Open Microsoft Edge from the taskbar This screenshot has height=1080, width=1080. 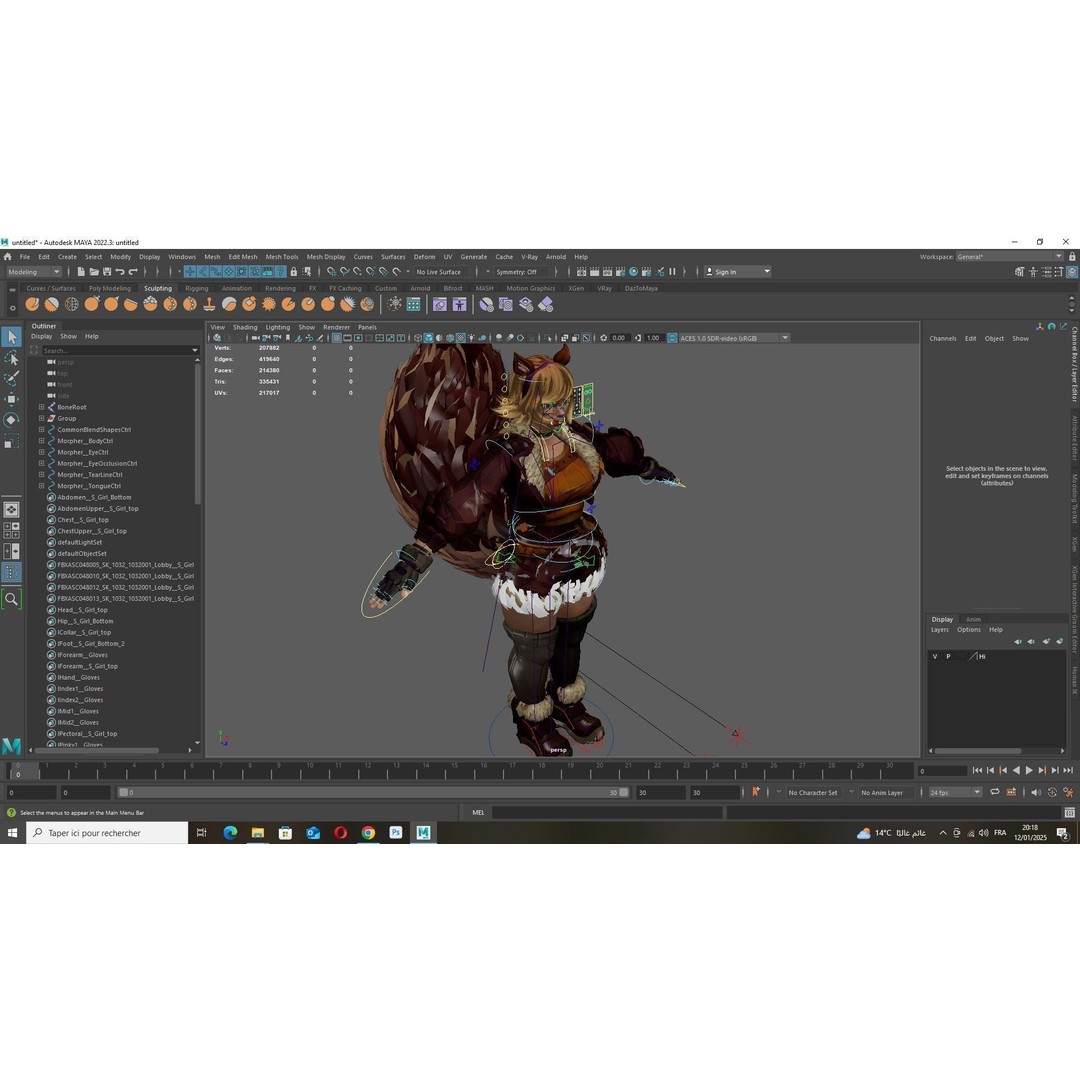(x=230, y=833)
